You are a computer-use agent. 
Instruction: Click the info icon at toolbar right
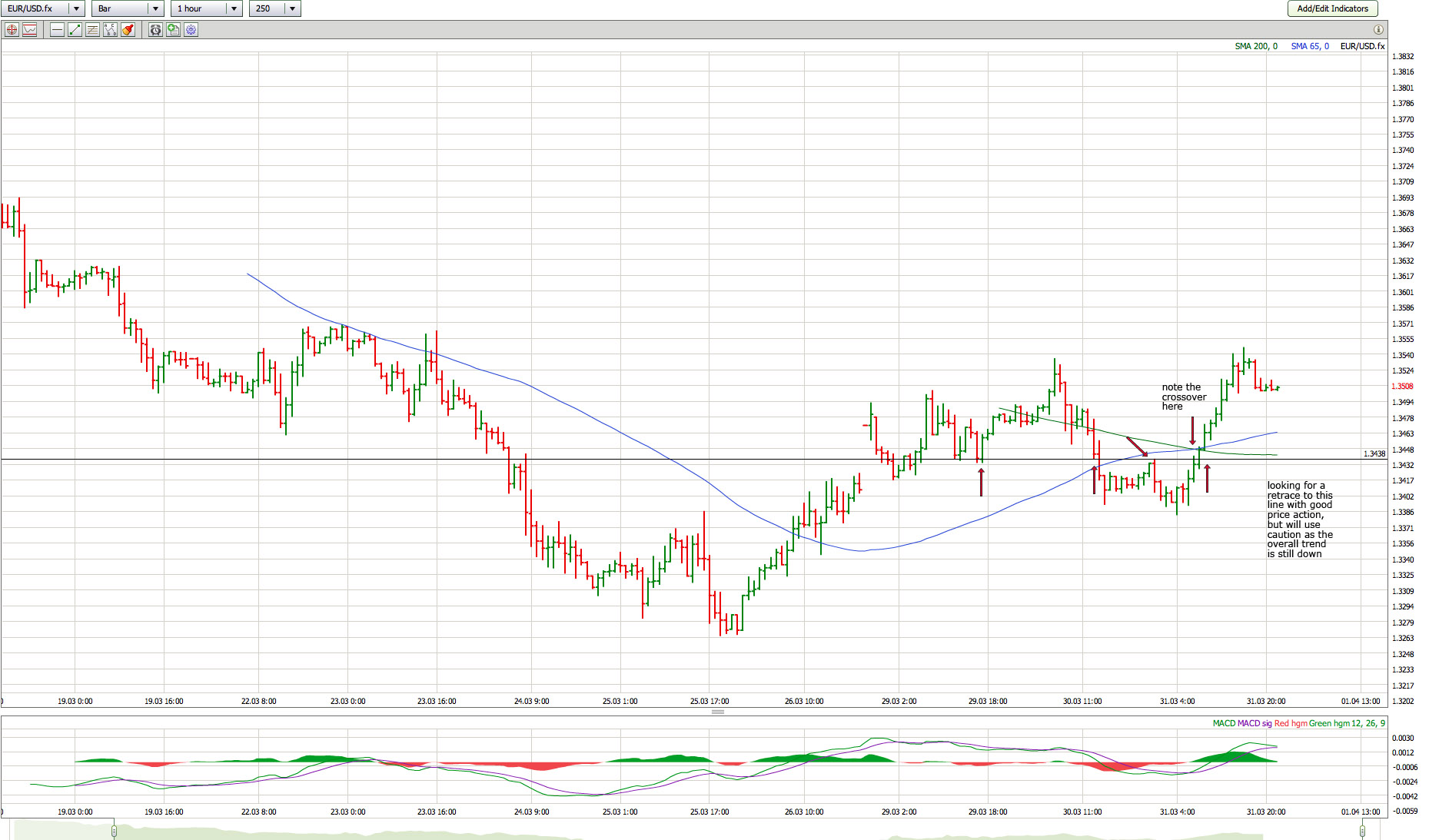[x=1378, y=30]
